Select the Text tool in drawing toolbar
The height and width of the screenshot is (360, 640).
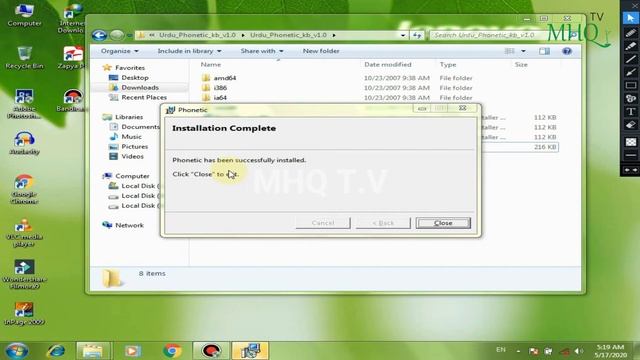click(631, 111)
